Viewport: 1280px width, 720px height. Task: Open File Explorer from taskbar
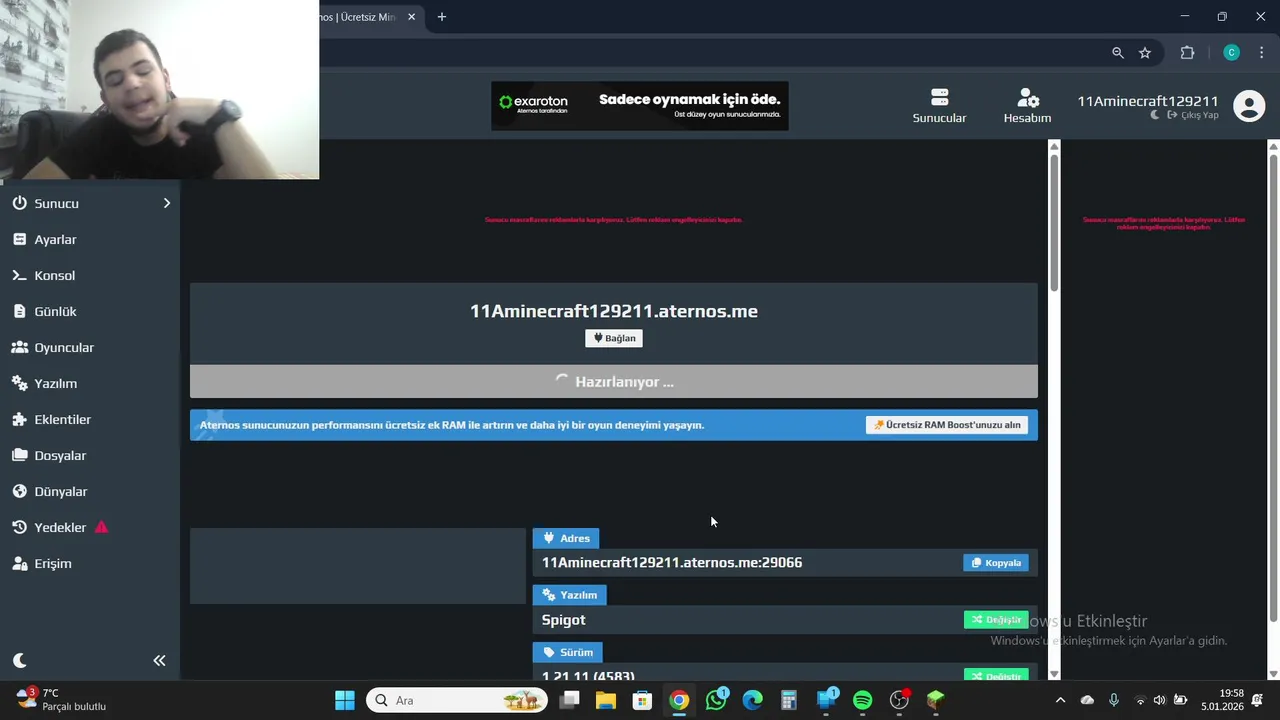click(606, 700)
